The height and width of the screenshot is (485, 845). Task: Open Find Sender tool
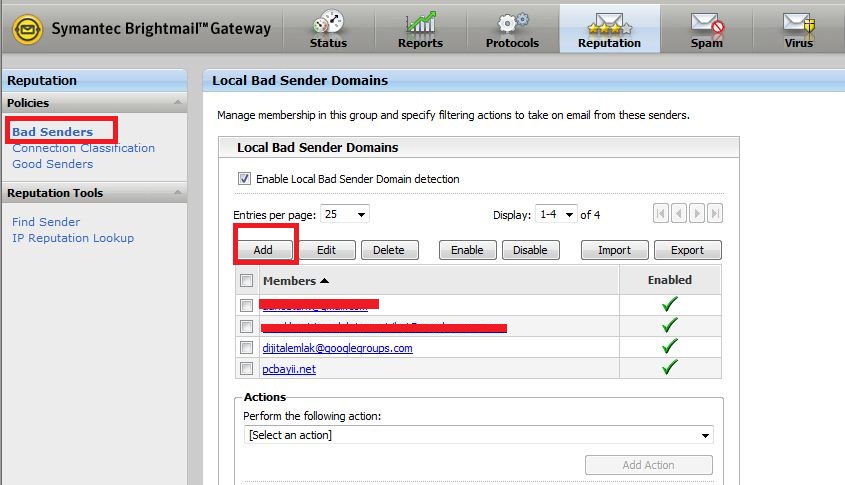point(46,222)
